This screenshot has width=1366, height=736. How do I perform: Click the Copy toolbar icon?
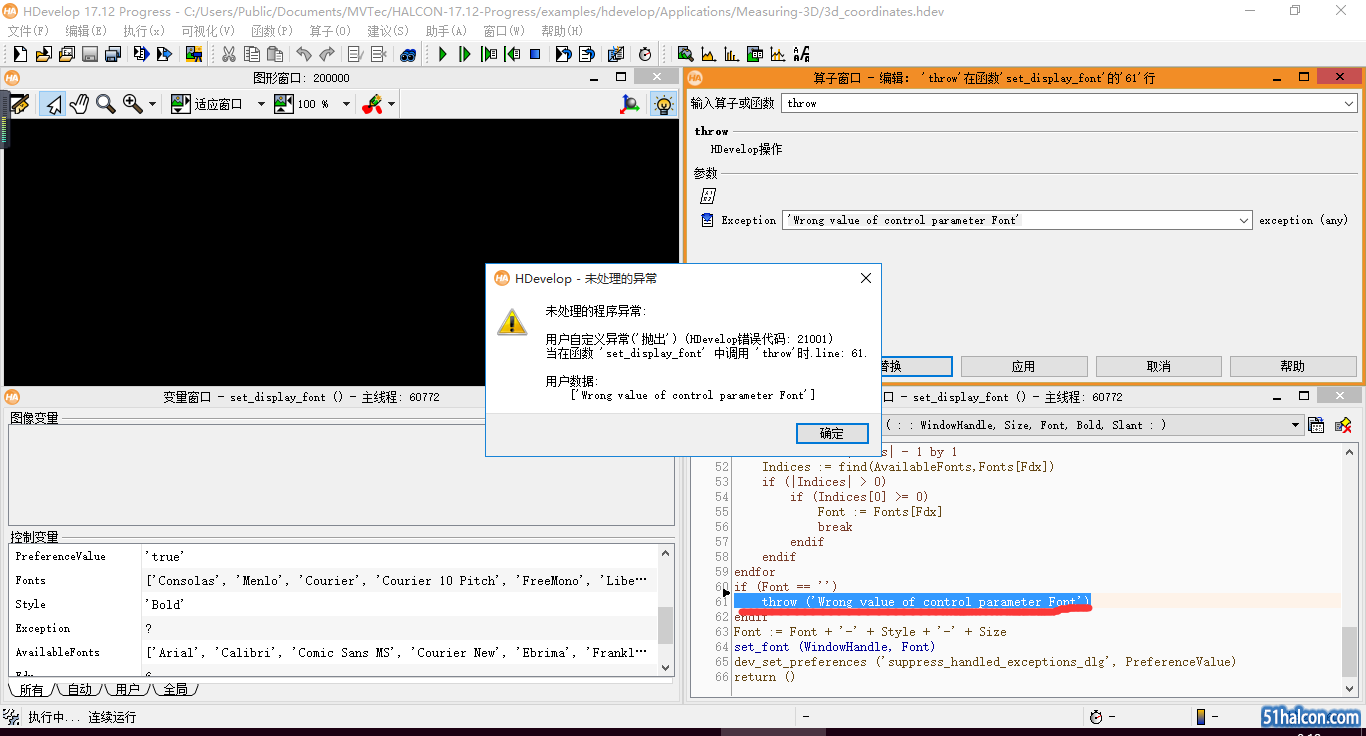pyautogui.click(x=252, y=54)
